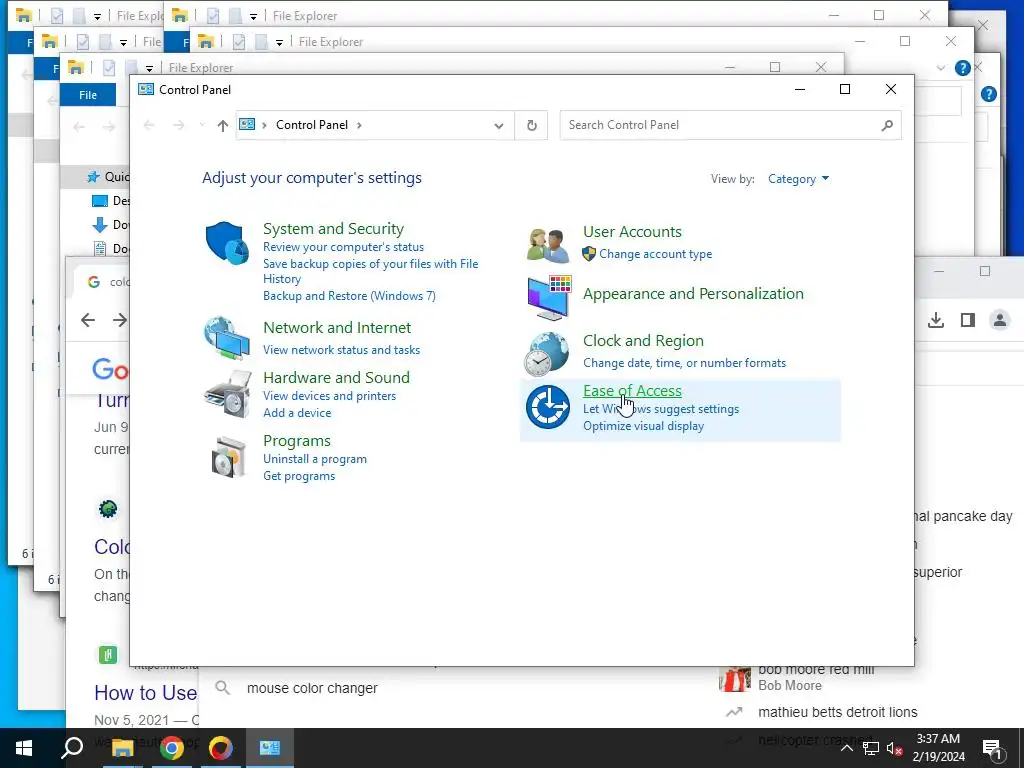The width and height of the screenshot is (1024, 768).
Task: Open the Windows Start menu
Action: (24, 748)
